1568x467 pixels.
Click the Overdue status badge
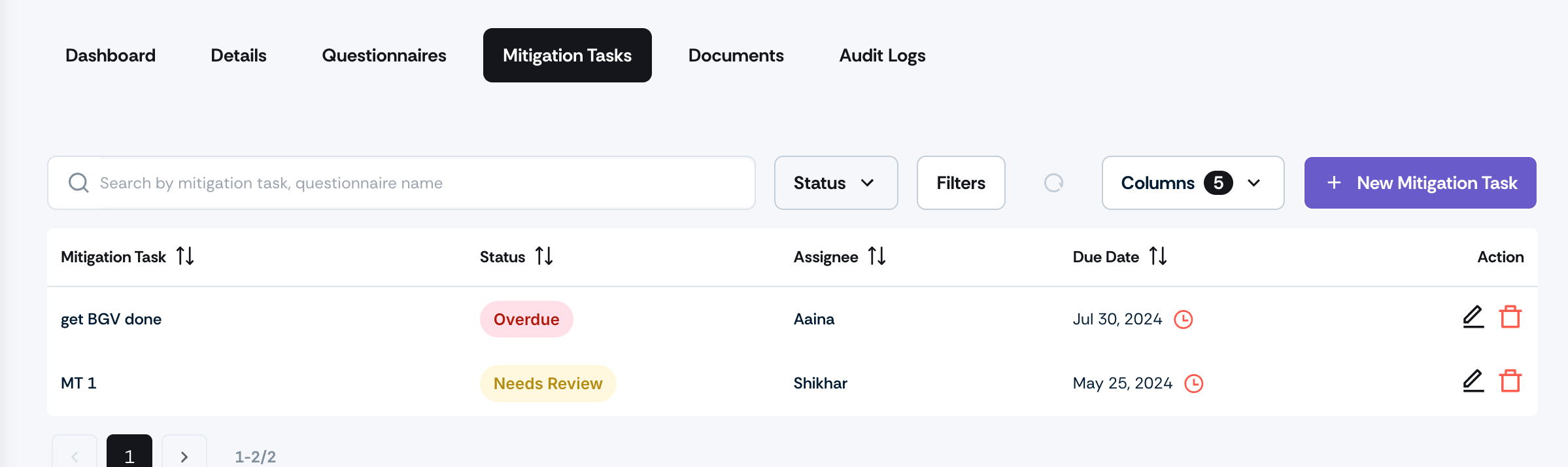(x=526, y=319)
